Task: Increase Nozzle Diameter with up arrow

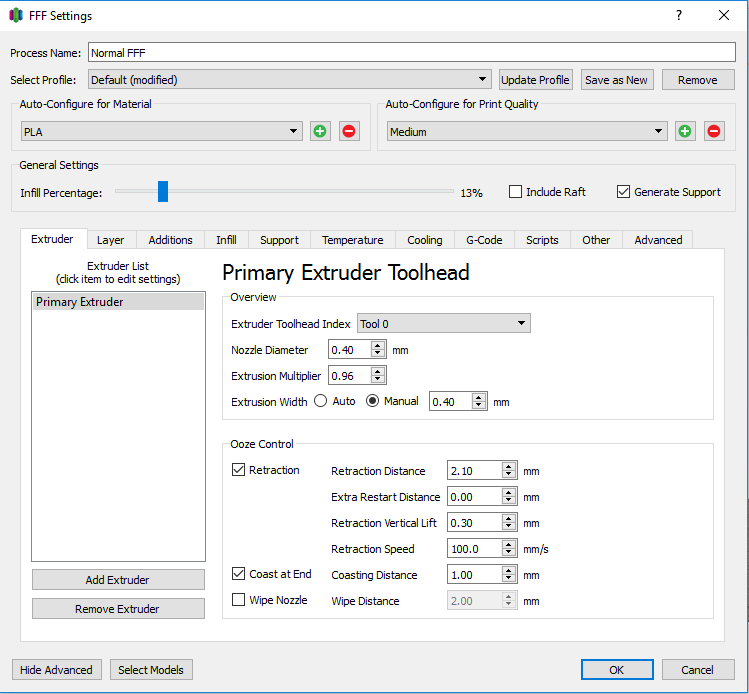Action: tap(378, 345)
